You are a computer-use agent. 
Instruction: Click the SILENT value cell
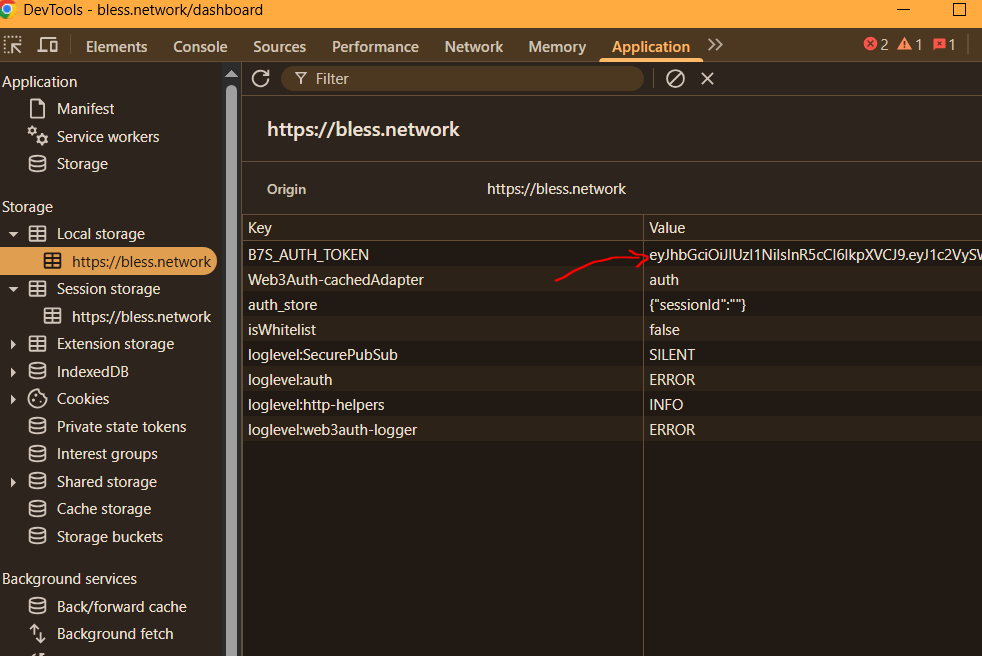[x=813, y=355]
